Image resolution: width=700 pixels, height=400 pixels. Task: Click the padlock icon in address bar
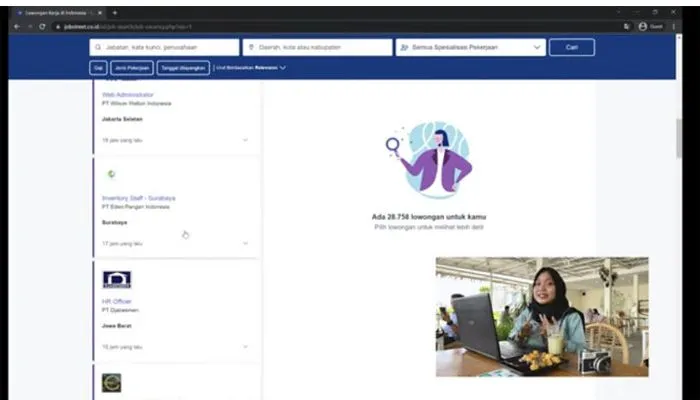click(58, 27)
